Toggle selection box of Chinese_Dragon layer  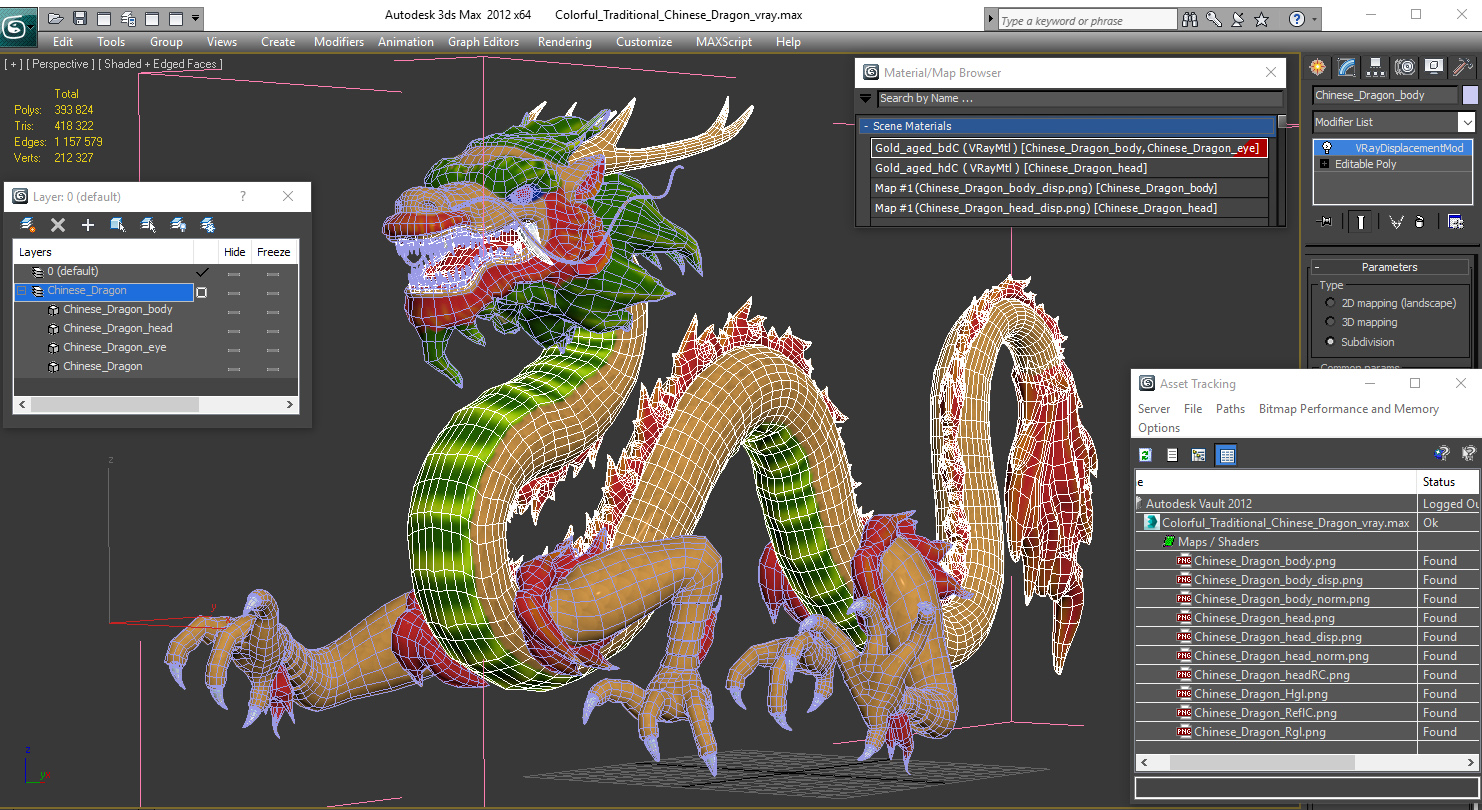pos(202,292)
